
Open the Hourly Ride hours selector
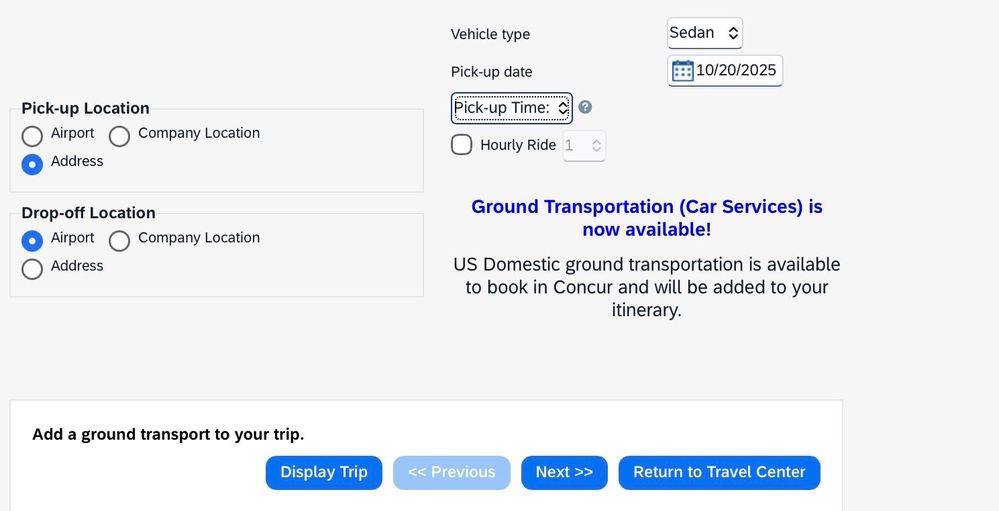[x=584, y=146]
